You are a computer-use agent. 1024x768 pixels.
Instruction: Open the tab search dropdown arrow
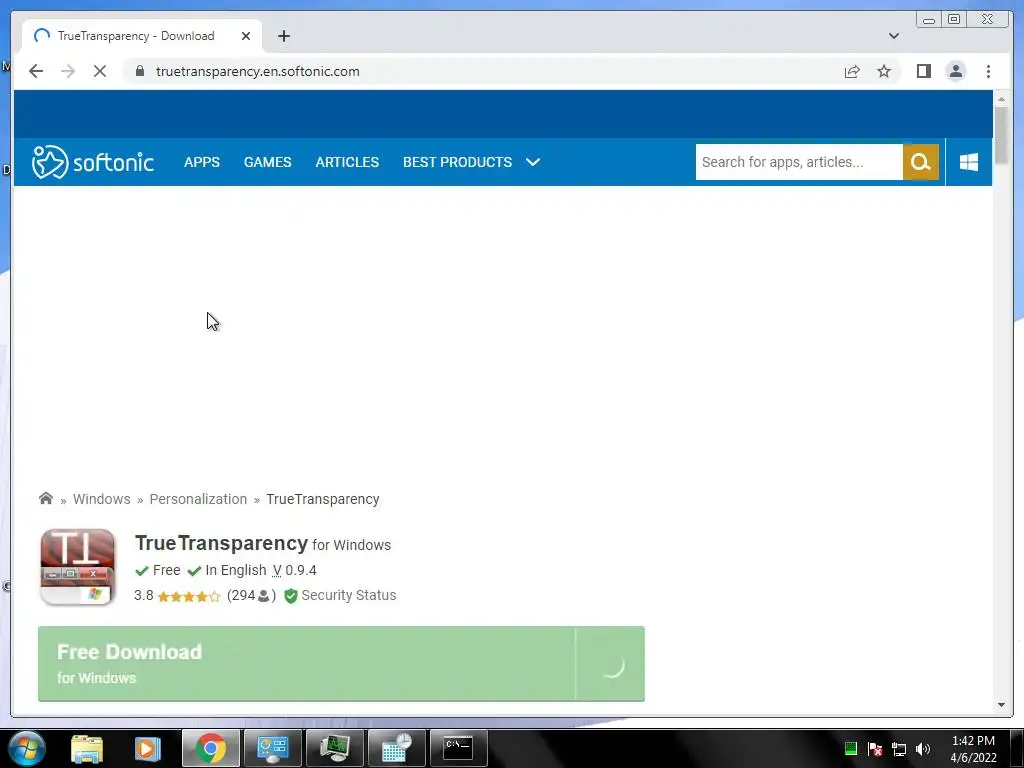click(x=893, y=36)
